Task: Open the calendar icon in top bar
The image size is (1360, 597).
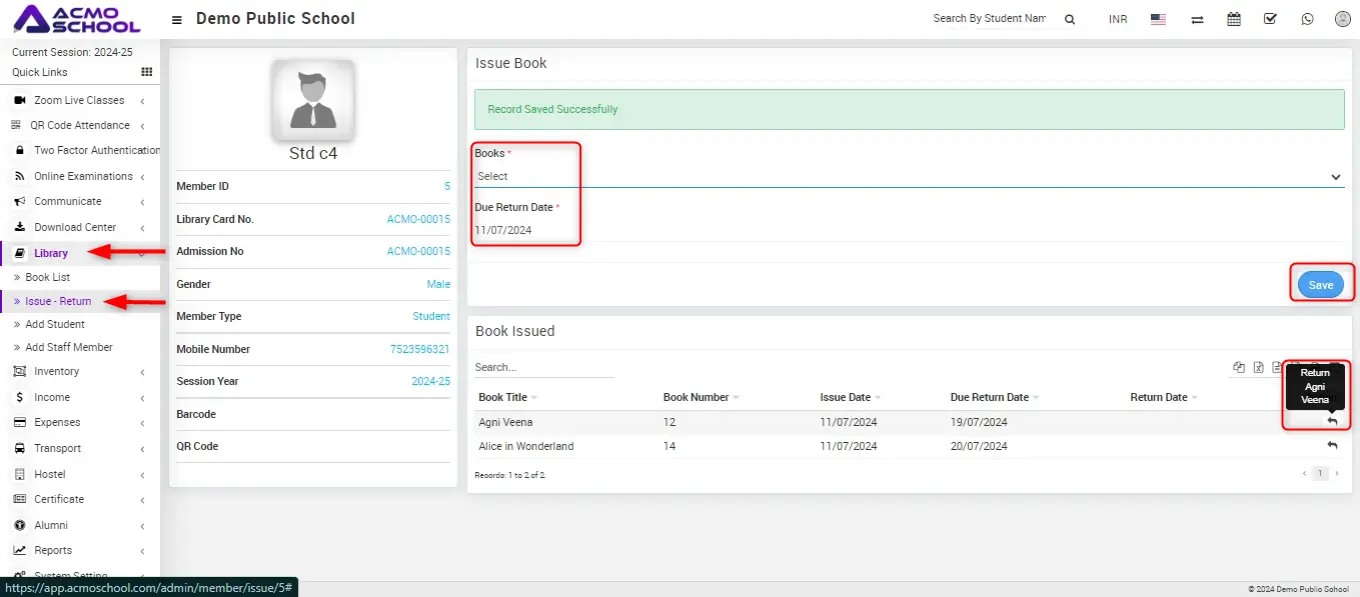Action: pos(1234,19)
